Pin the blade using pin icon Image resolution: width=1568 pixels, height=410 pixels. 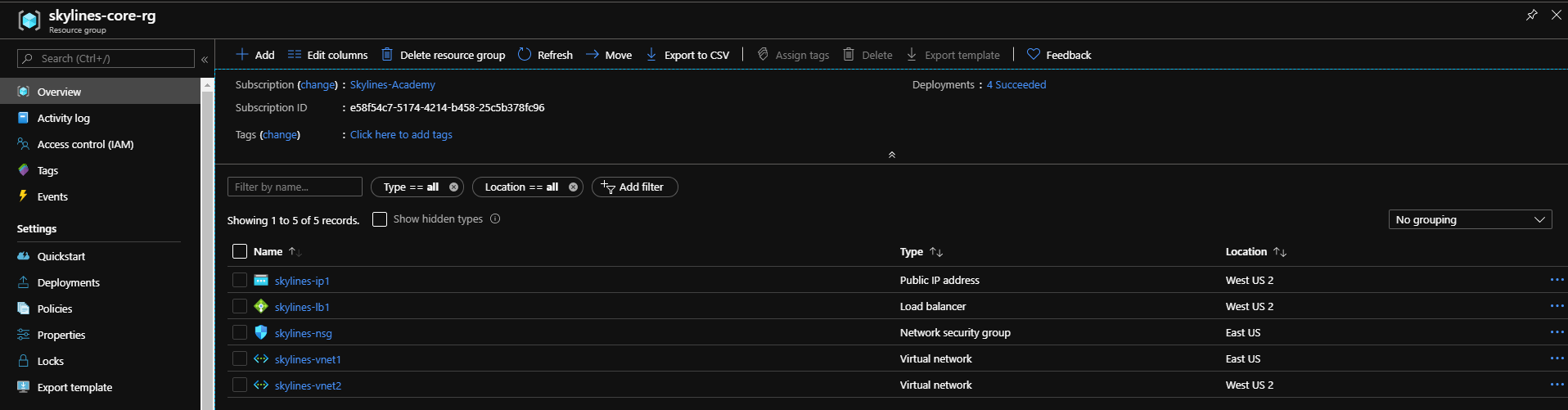(1531, 15)
